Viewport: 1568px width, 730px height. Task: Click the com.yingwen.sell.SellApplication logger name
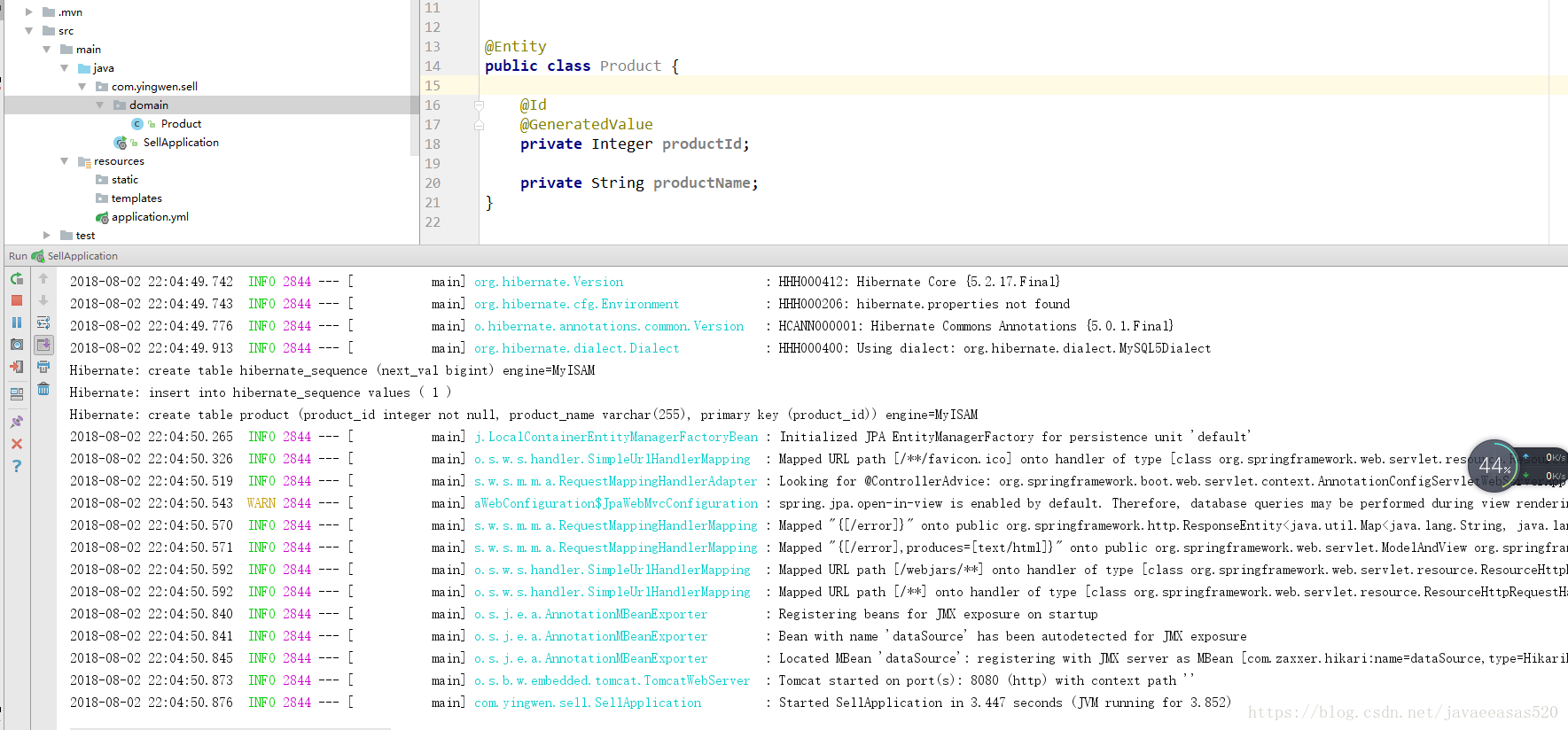[x=588, y=703]
